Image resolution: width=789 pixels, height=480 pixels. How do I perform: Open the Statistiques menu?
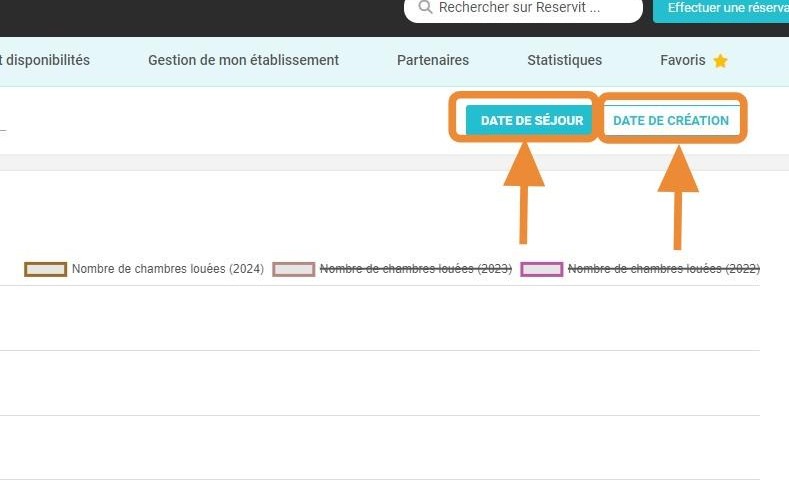[565, 60]
